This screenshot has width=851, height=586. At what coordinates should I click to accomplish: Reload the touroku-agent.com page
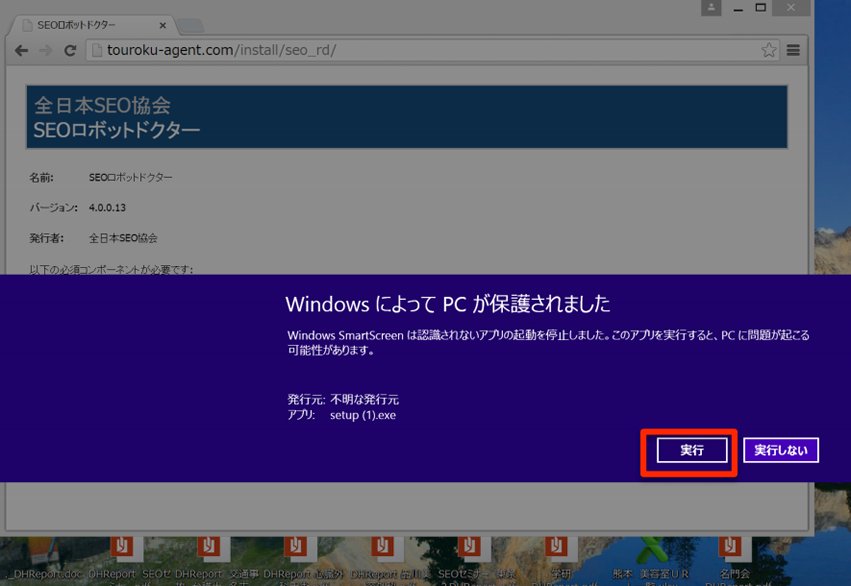pyautogui.click(x=70, y=50)
